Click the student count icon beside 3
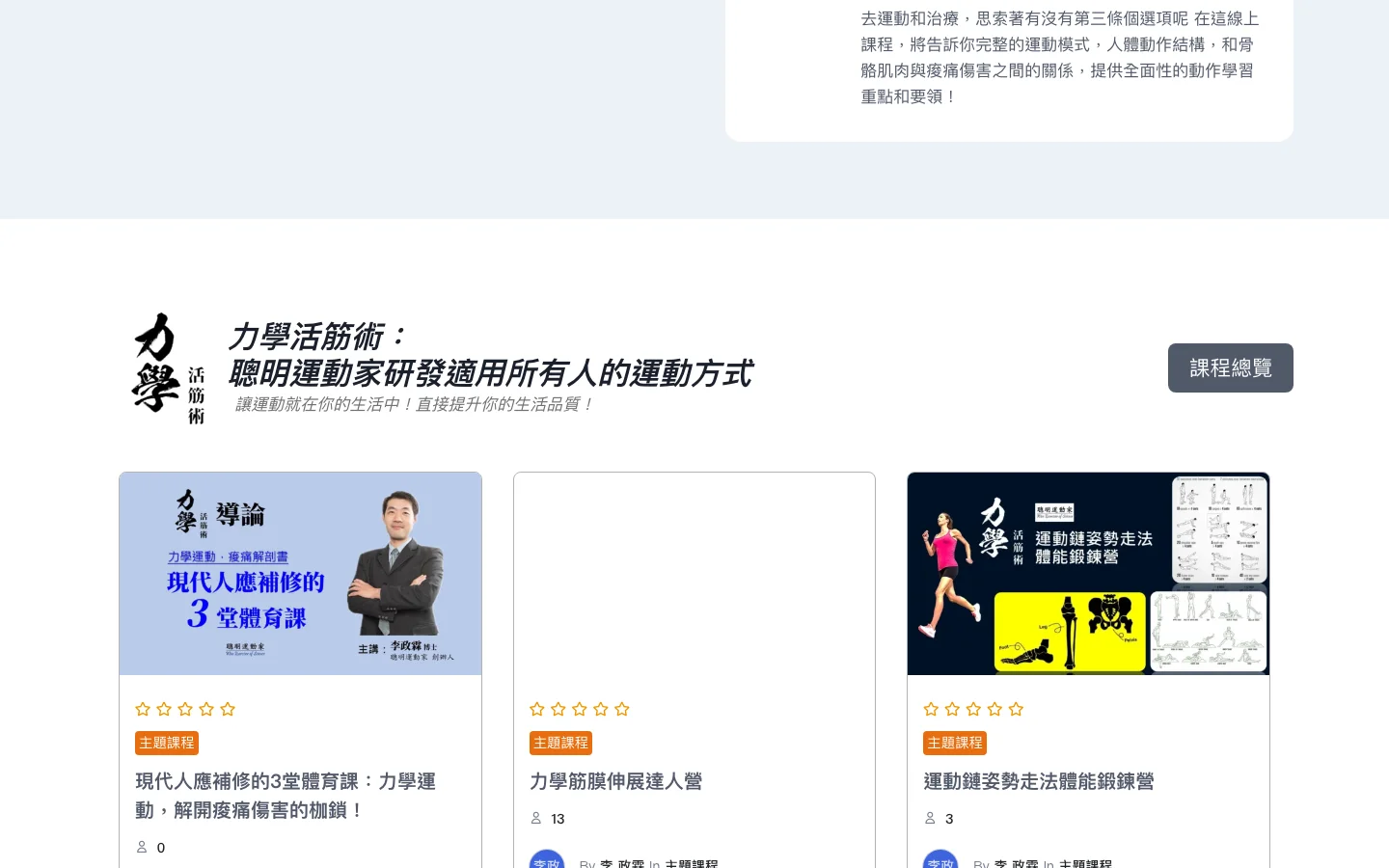 (x=930, y=818)
